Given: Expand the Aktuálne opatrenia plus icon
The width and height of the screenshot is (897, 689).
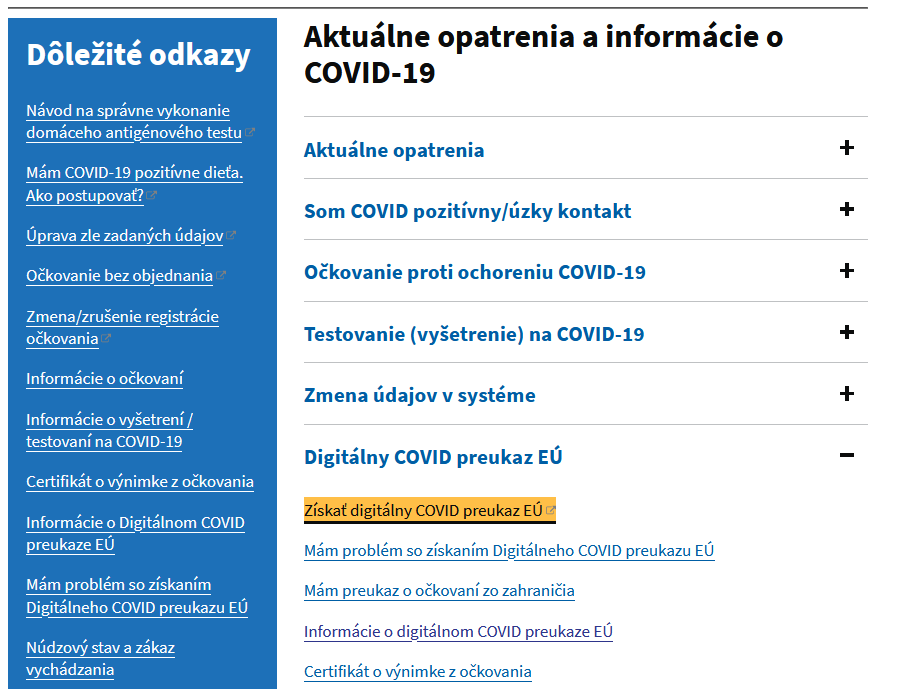Looking at the screenshot, I should pos(846,148).
